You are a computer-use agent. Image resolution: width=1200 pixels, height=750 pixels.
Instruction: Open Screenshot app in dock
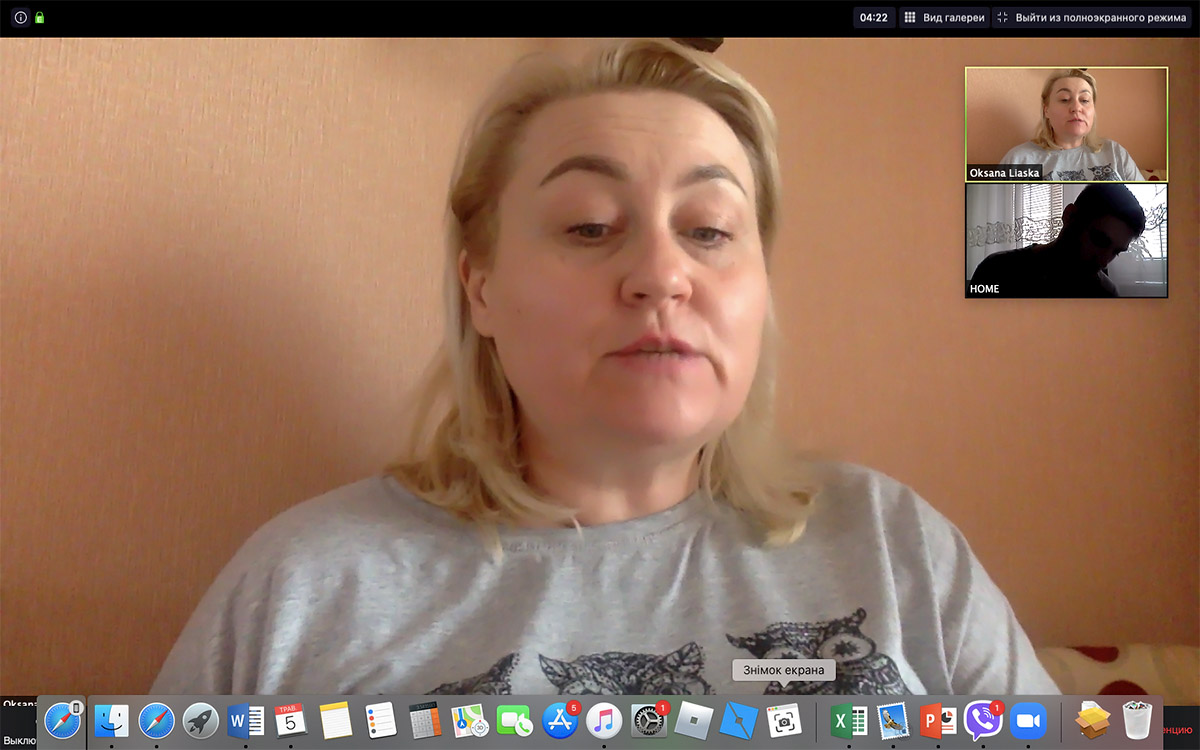click(x=784, y=720)
